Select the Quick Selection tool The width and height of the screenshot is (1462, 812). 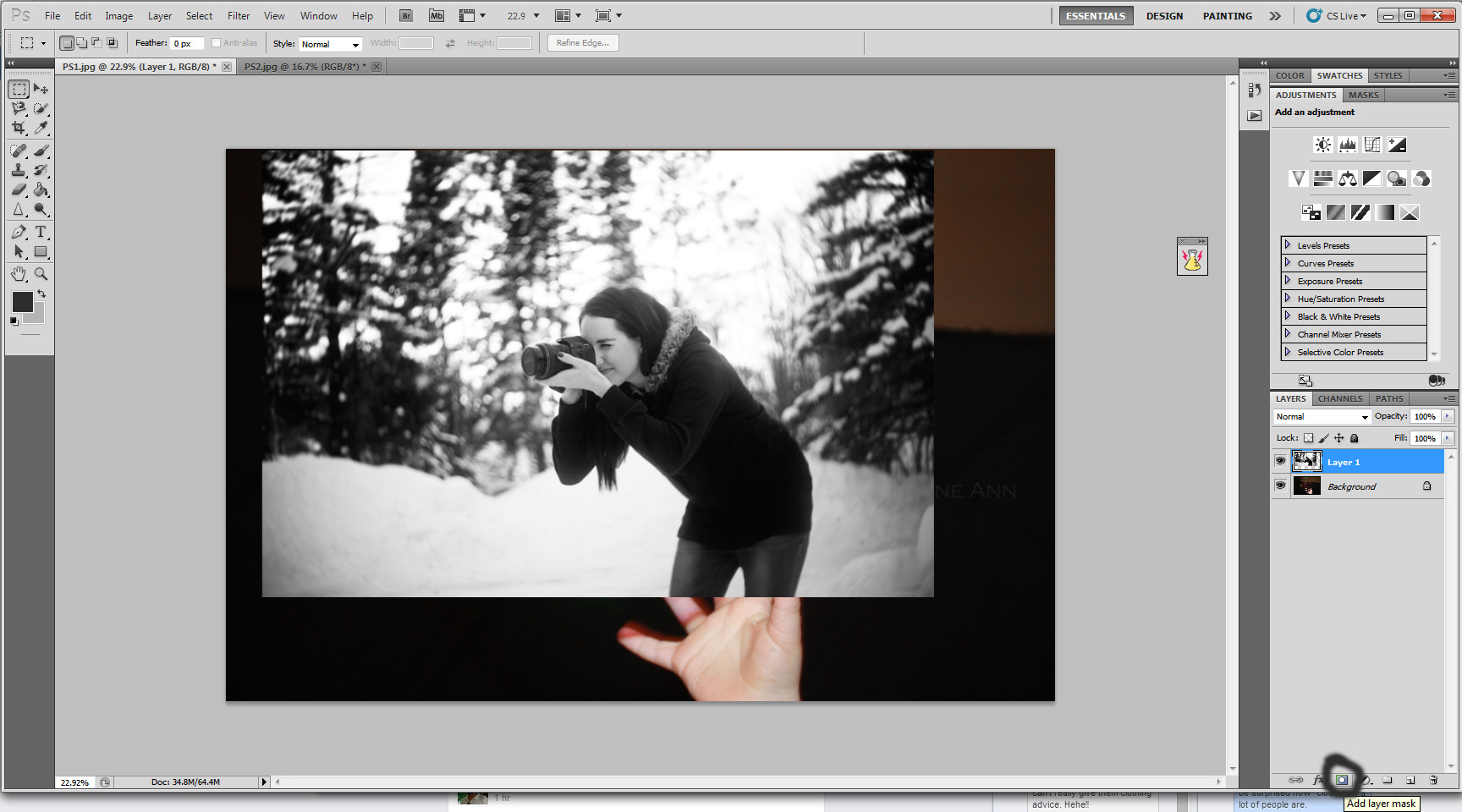coord(41,108)
